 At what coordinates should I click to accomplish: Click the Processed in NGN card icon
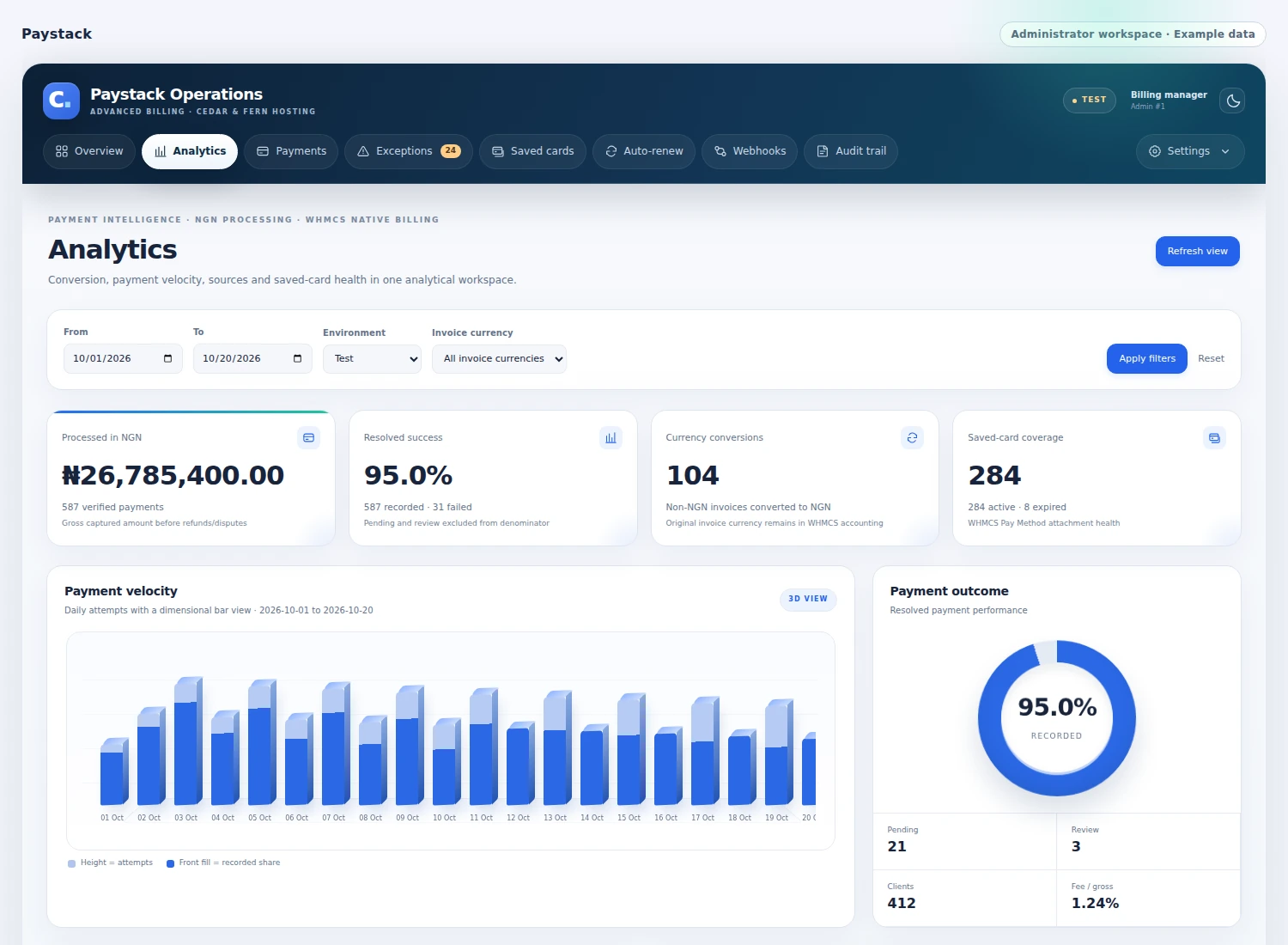[x=309, y=438]
